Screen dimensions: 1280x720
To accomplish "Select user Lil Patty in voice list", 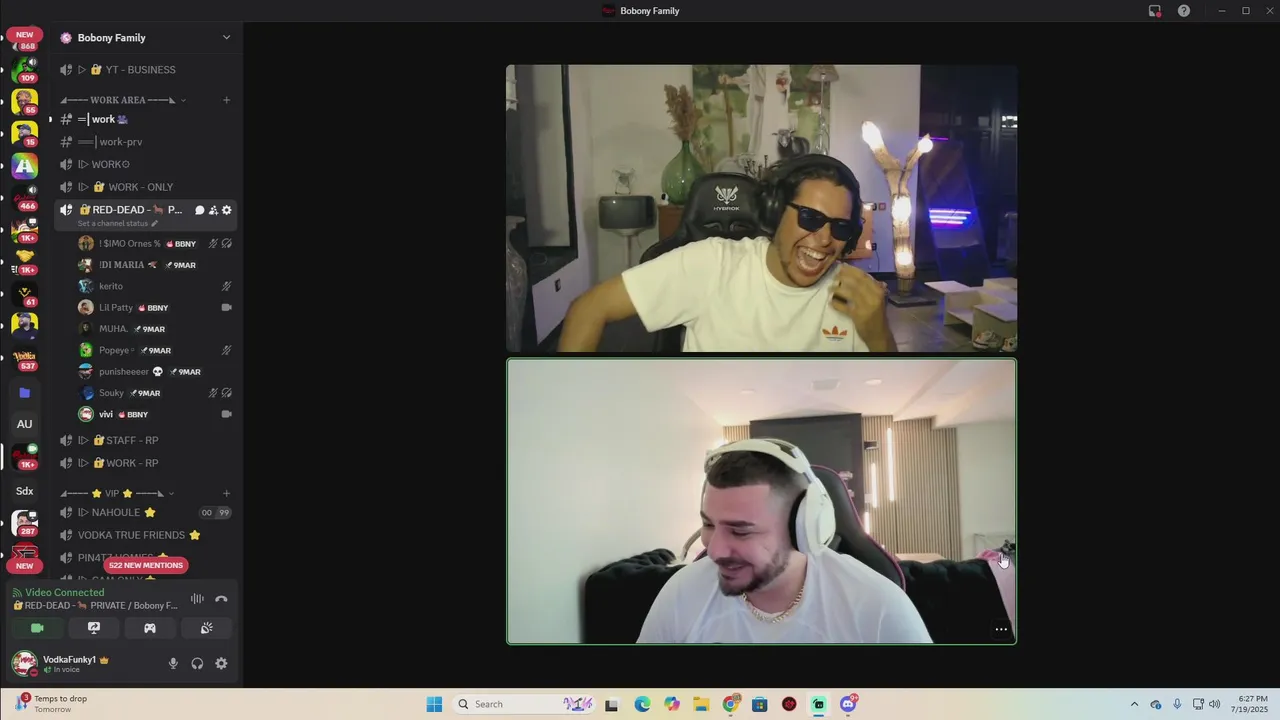I will pos(155,307).
